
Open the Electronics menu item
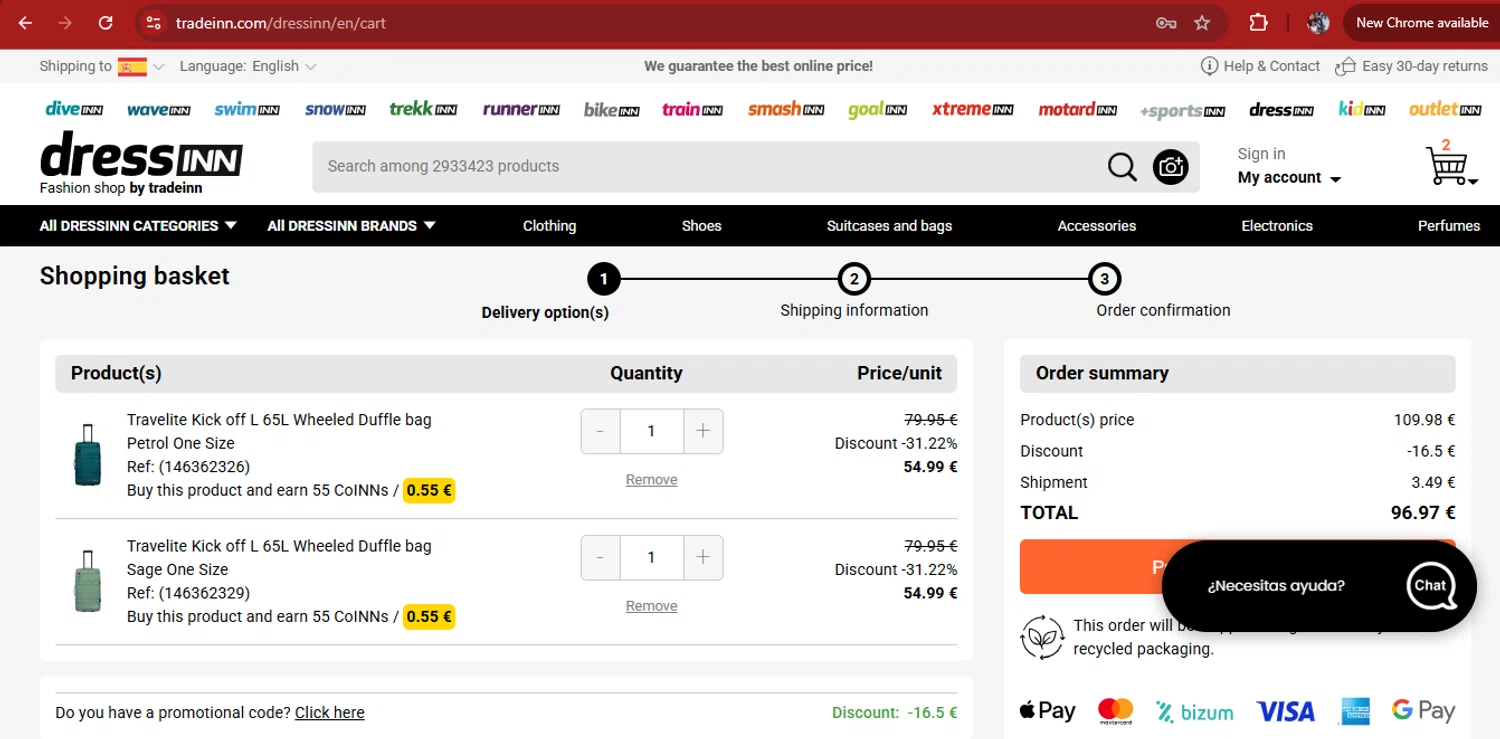click(x=1276, y=226)
